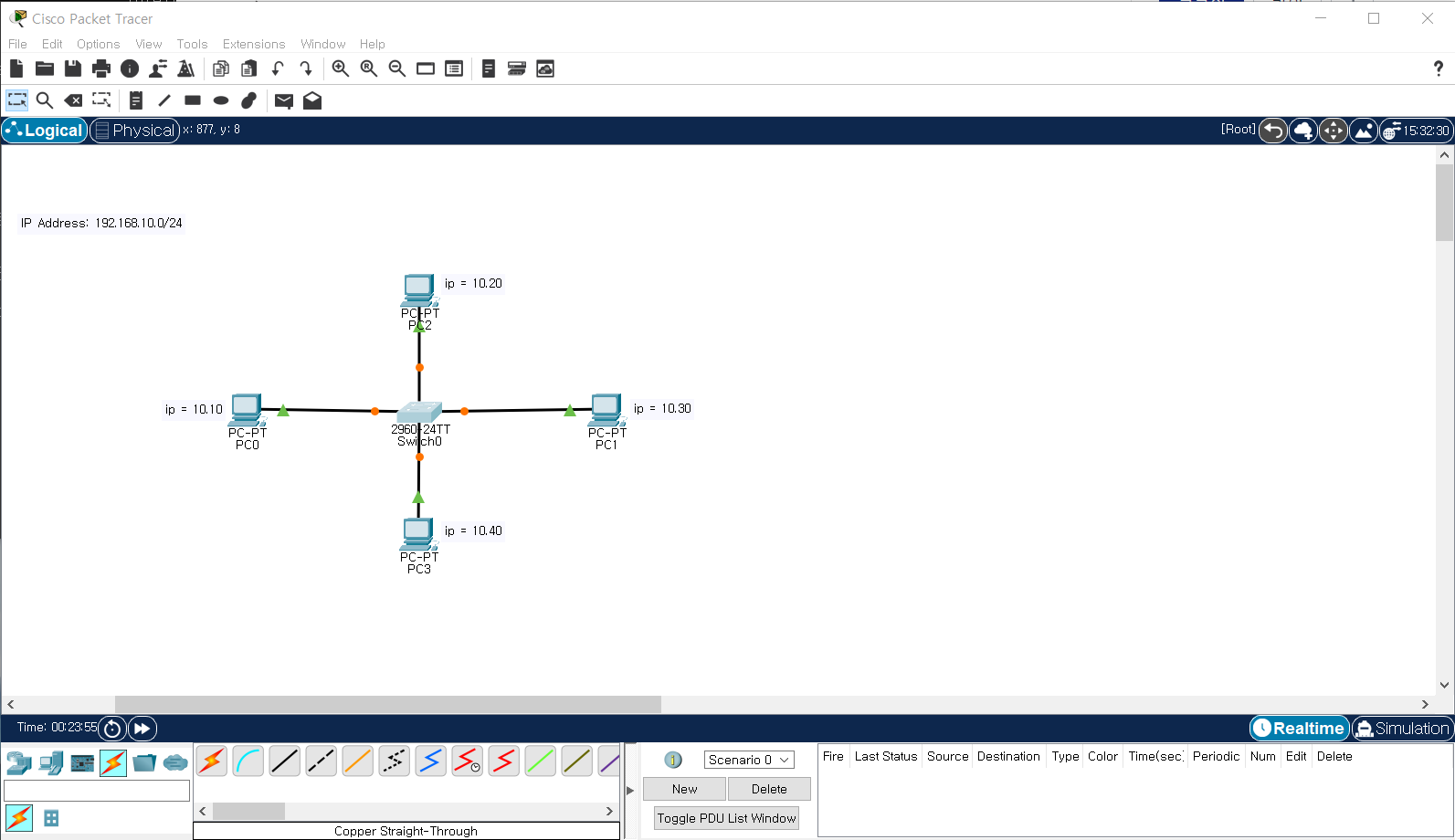Open the Multiuser Connection cloud category

[x=175, y=762]
